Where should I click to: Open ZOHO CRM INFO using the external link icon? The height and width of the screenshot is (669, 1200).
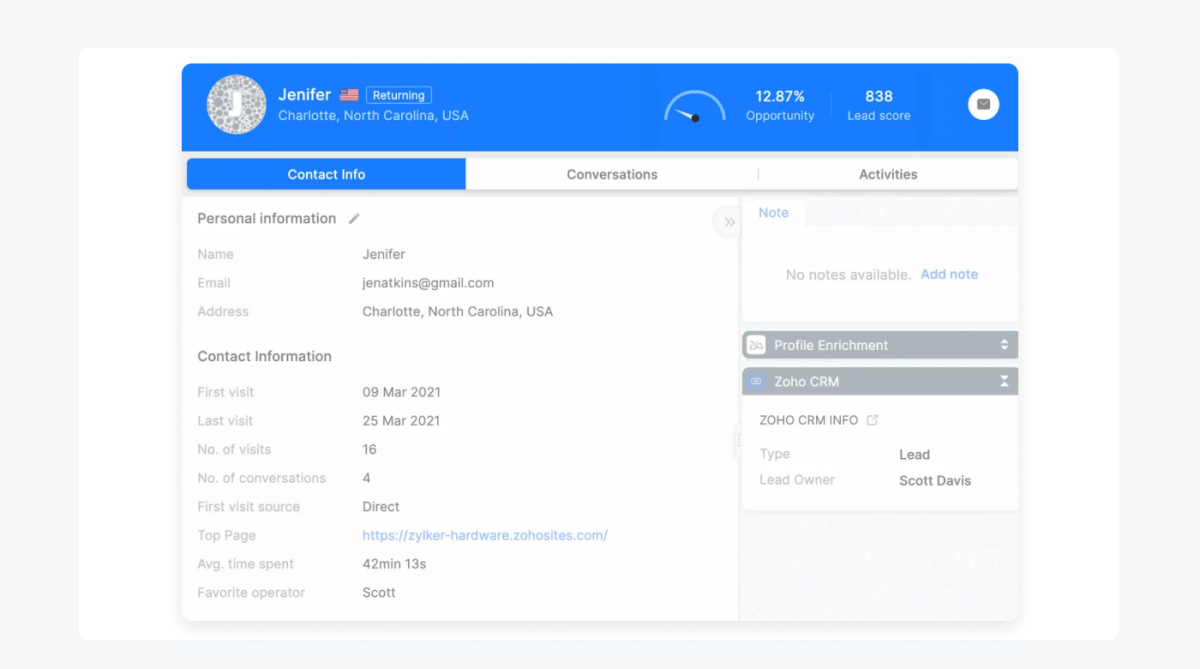(x=872, y=419)
